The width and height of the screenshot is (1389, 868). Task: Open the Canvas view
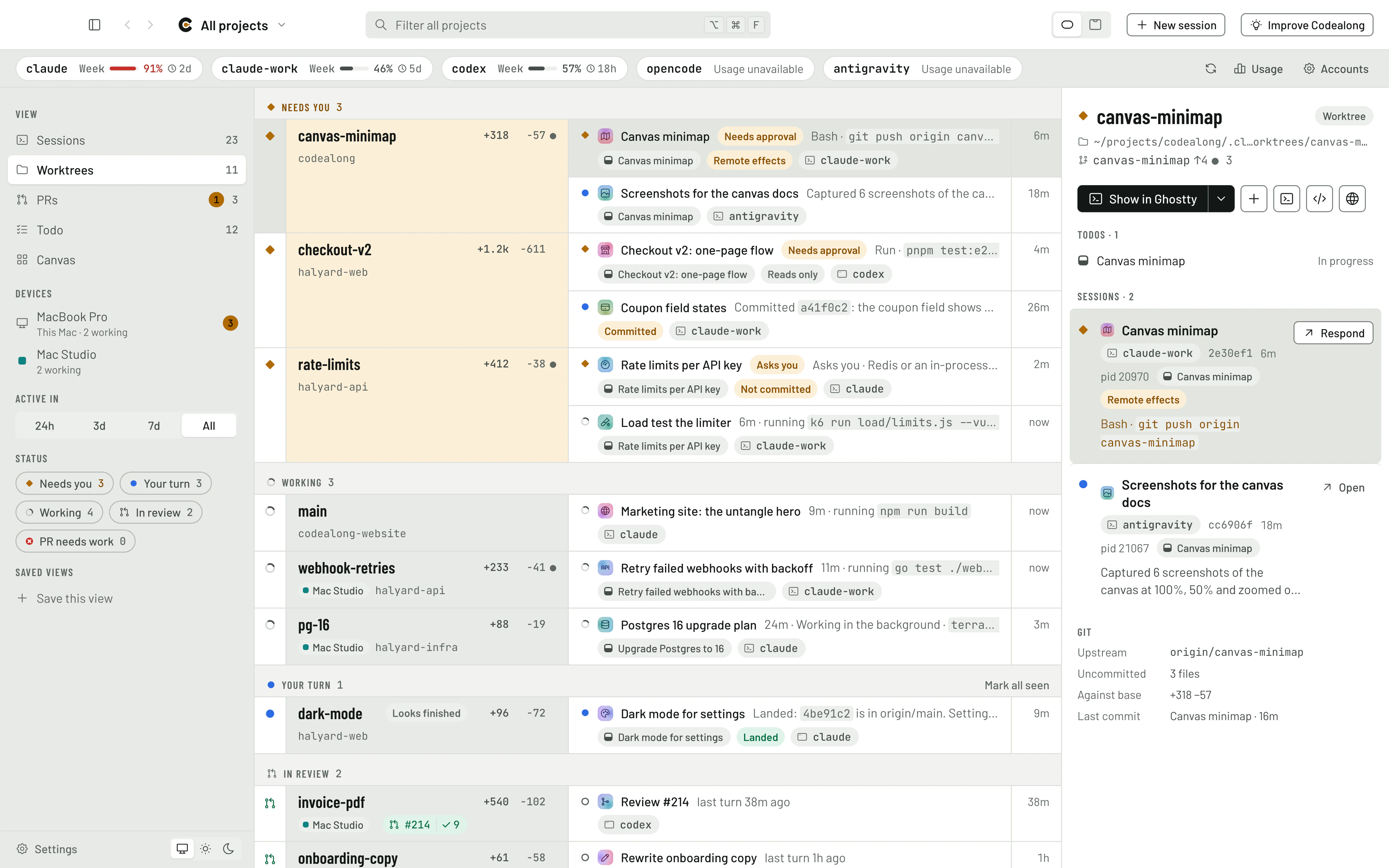coord(127,259)
